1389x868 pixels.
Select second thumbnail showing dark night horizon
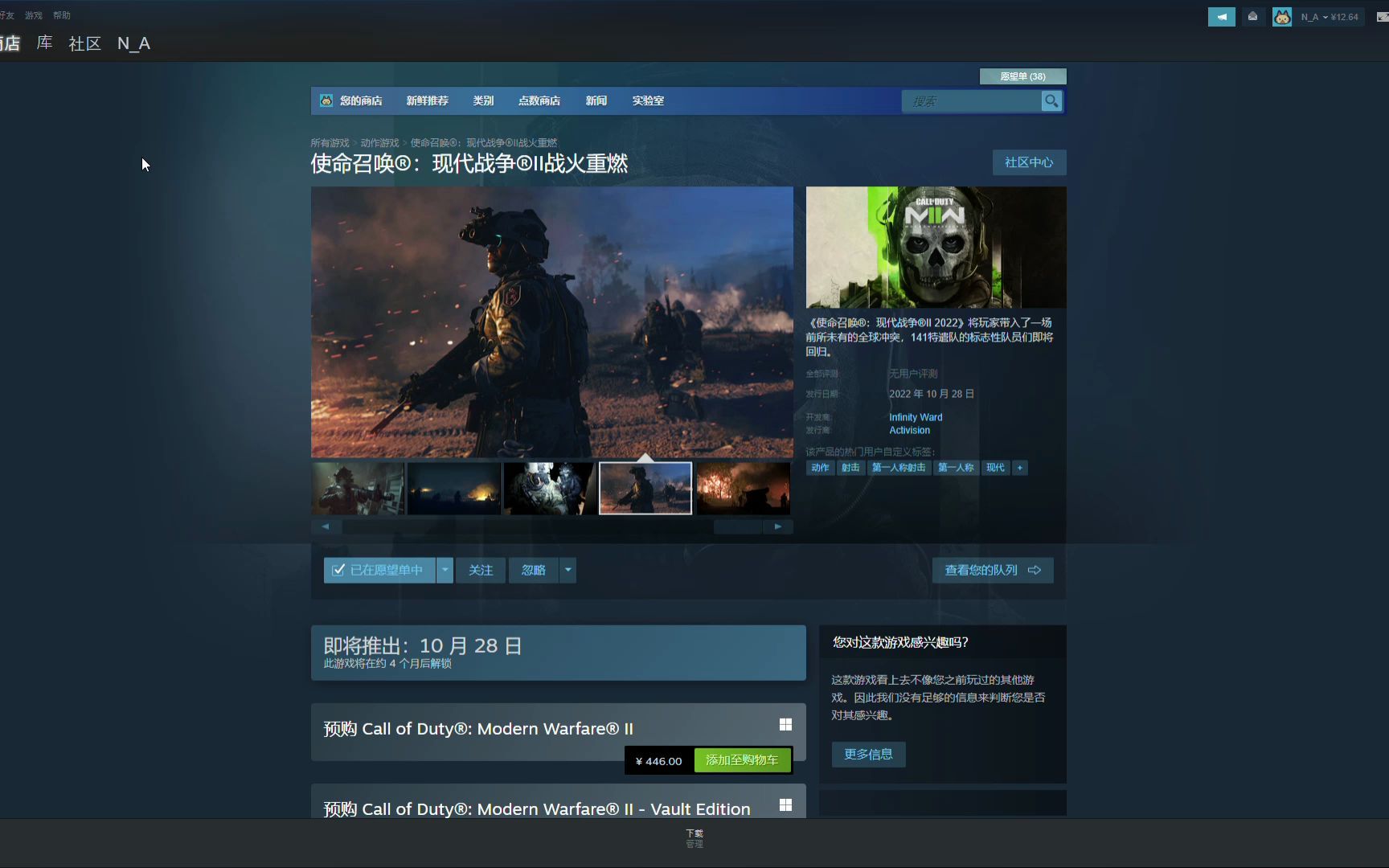tap(454, 488)
